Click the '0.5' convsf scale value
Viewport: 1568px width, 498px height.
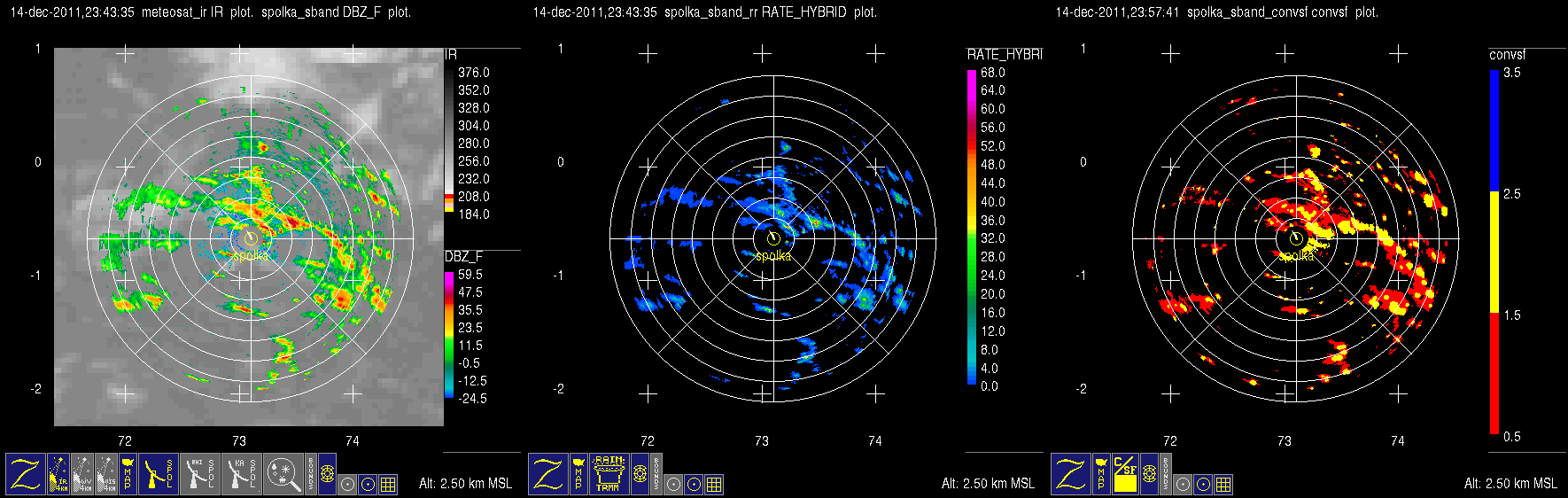tap(1512, 436)
